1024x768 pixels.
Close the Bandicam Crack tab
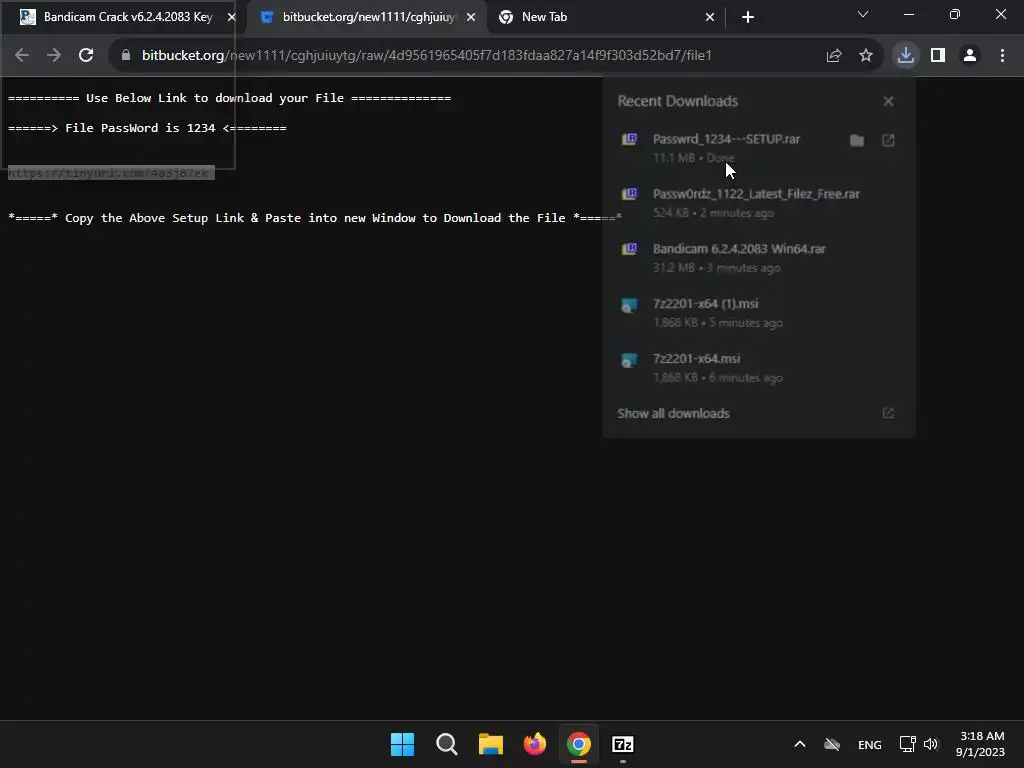click(x=232, y=17)
